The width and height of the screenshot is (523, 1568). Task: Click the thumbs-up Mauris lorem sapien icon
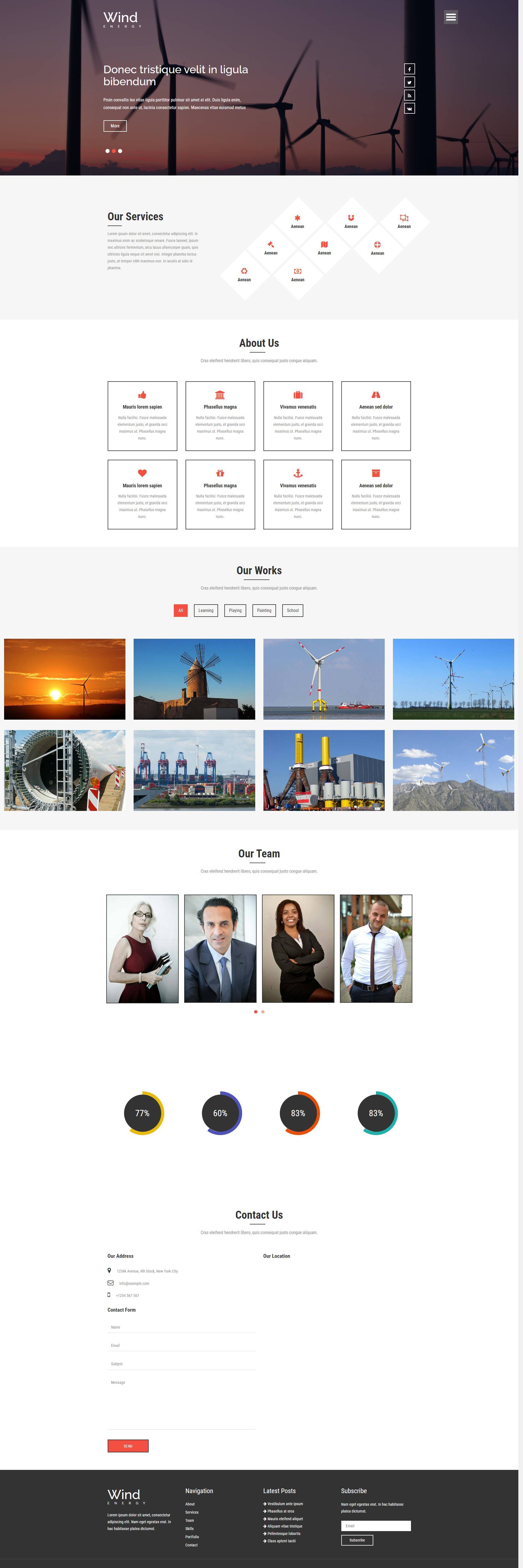point(142,395)
